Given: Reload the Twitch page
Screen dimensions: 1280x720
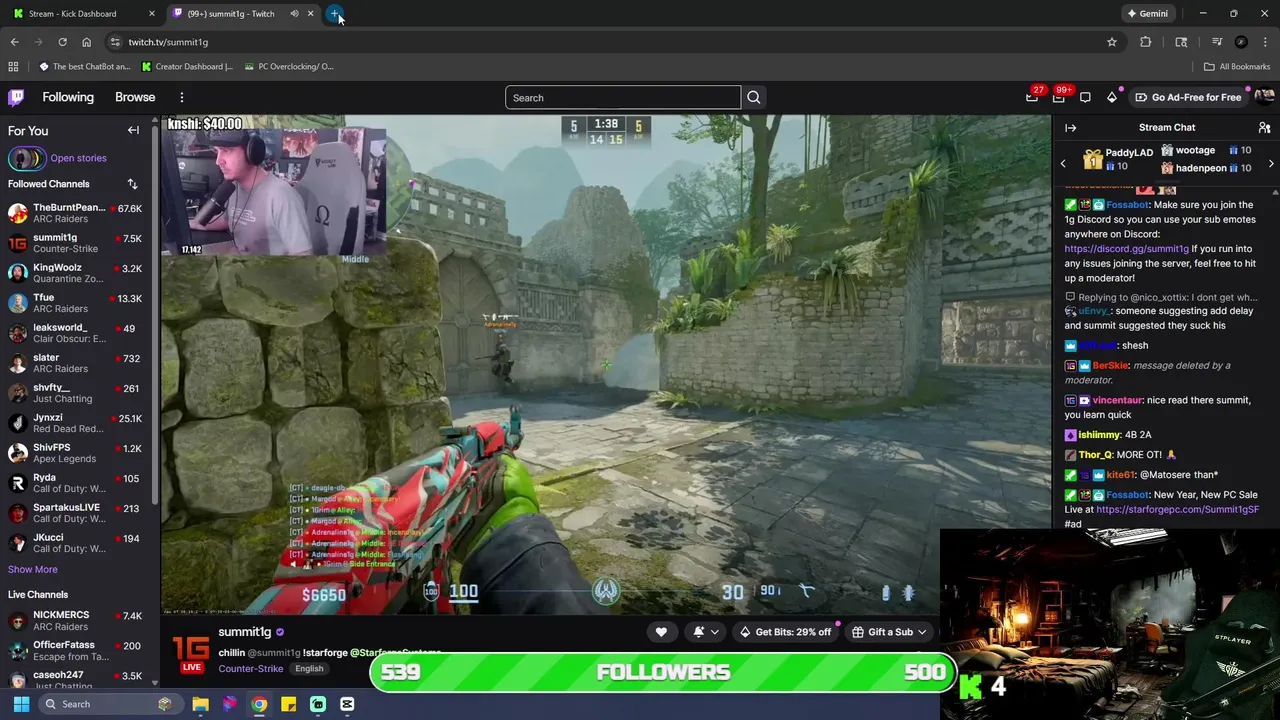Looking at the screenshot, I should click(x=62, y=42).
